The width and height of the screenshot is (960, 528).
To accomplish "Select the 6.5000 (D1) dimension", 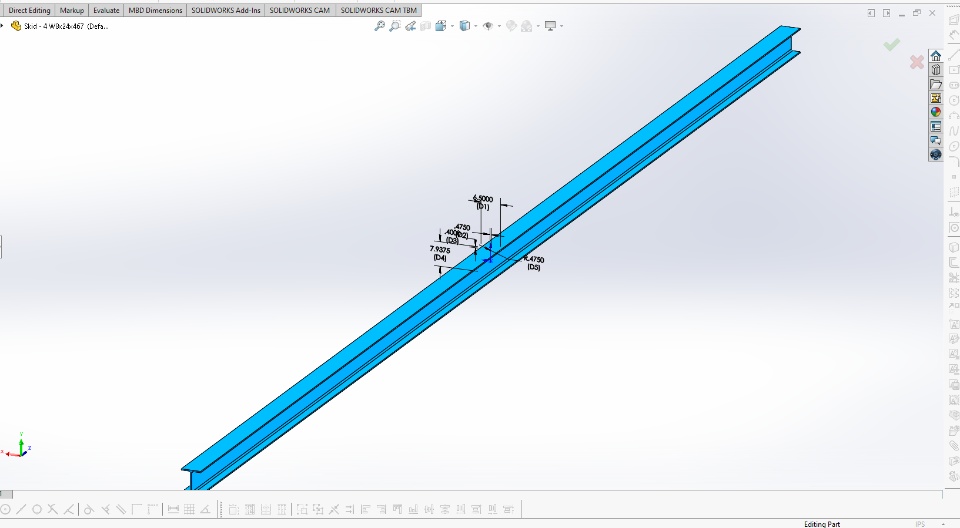I will click(482, 202).
